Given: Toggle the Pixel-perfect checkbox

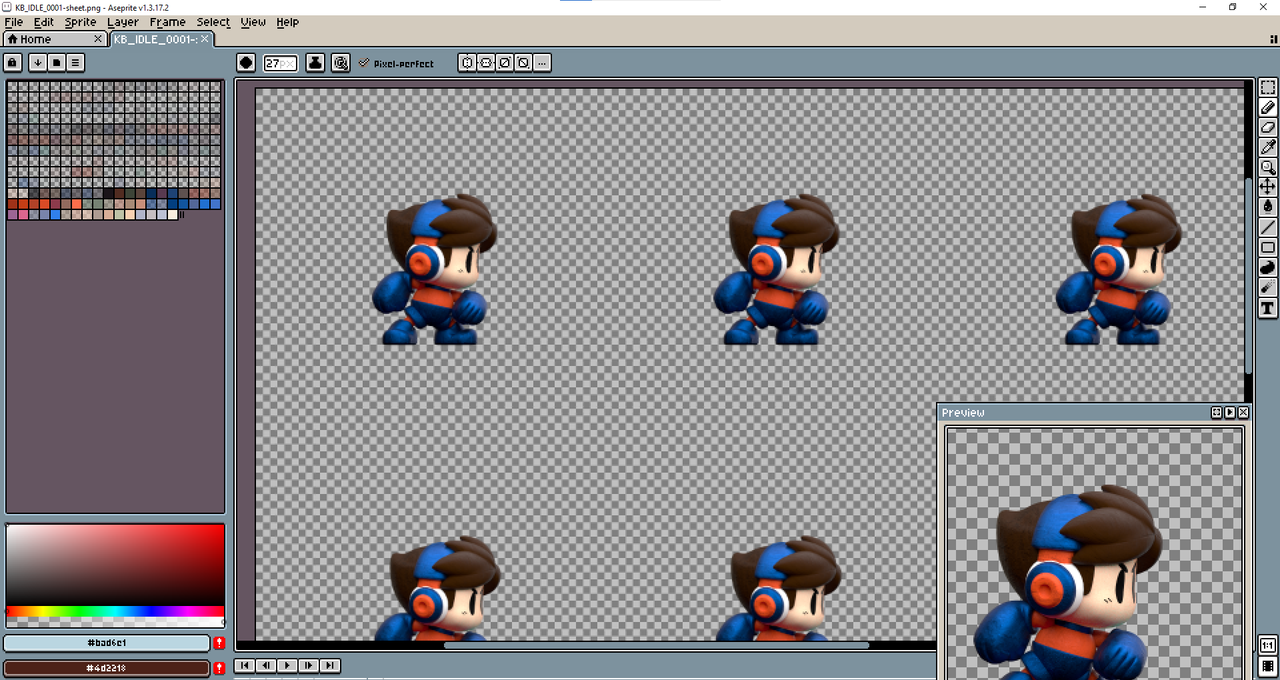Looking at the screenshot, I should point(396,63).
